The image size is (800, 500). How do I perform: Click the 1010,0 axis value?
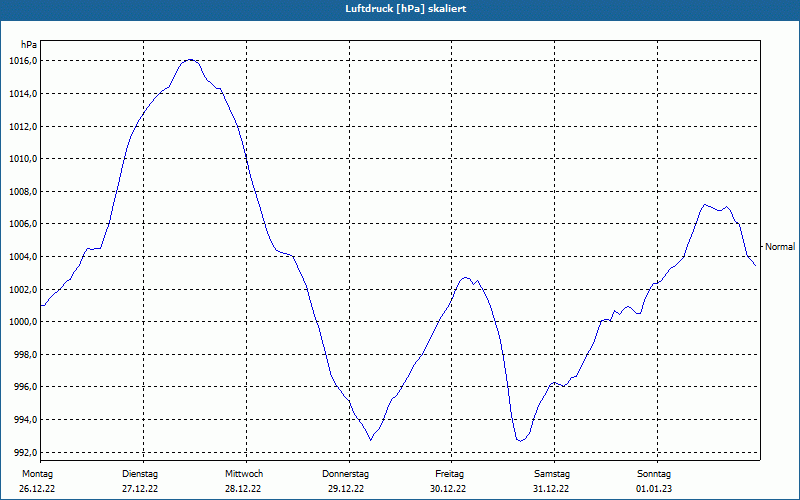click(x=23, y=159)
